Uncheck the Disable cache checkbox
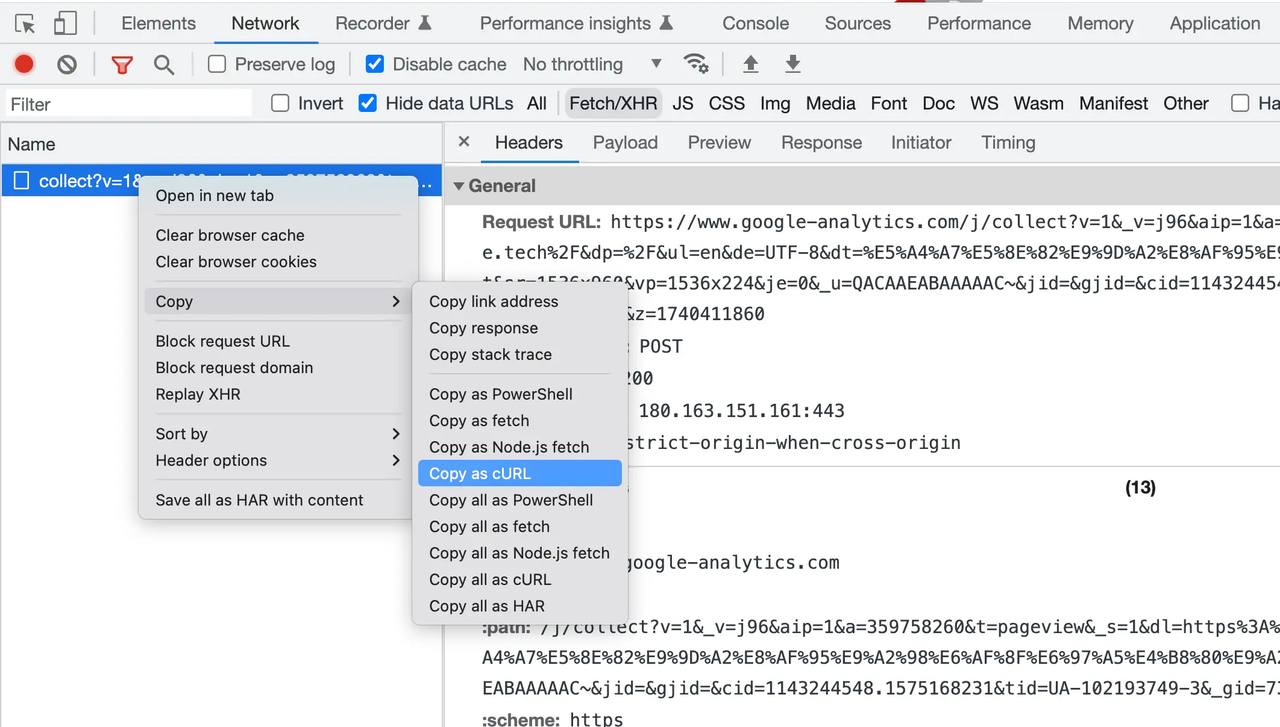Image resolution: width=1280 pixels, height=727 pixels. coord(375,64)
